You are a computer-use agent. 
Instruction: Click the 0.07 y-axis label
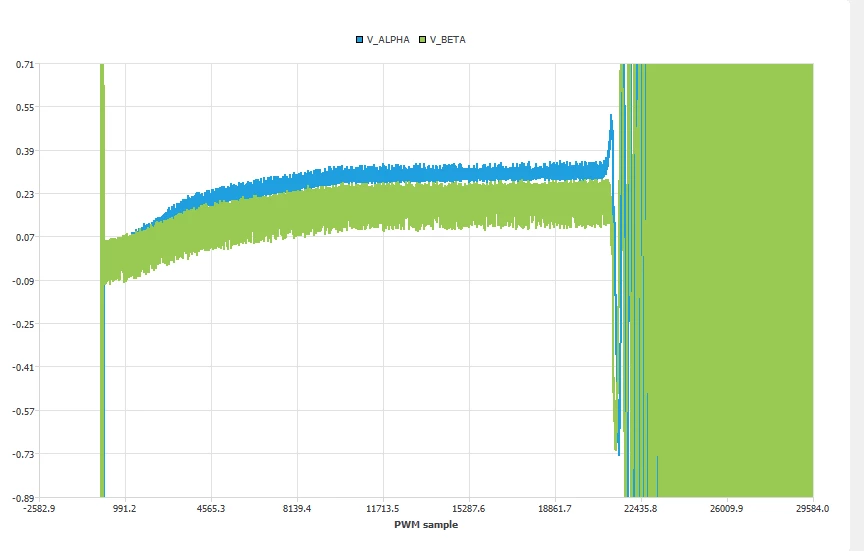click(x=25, y=237)
